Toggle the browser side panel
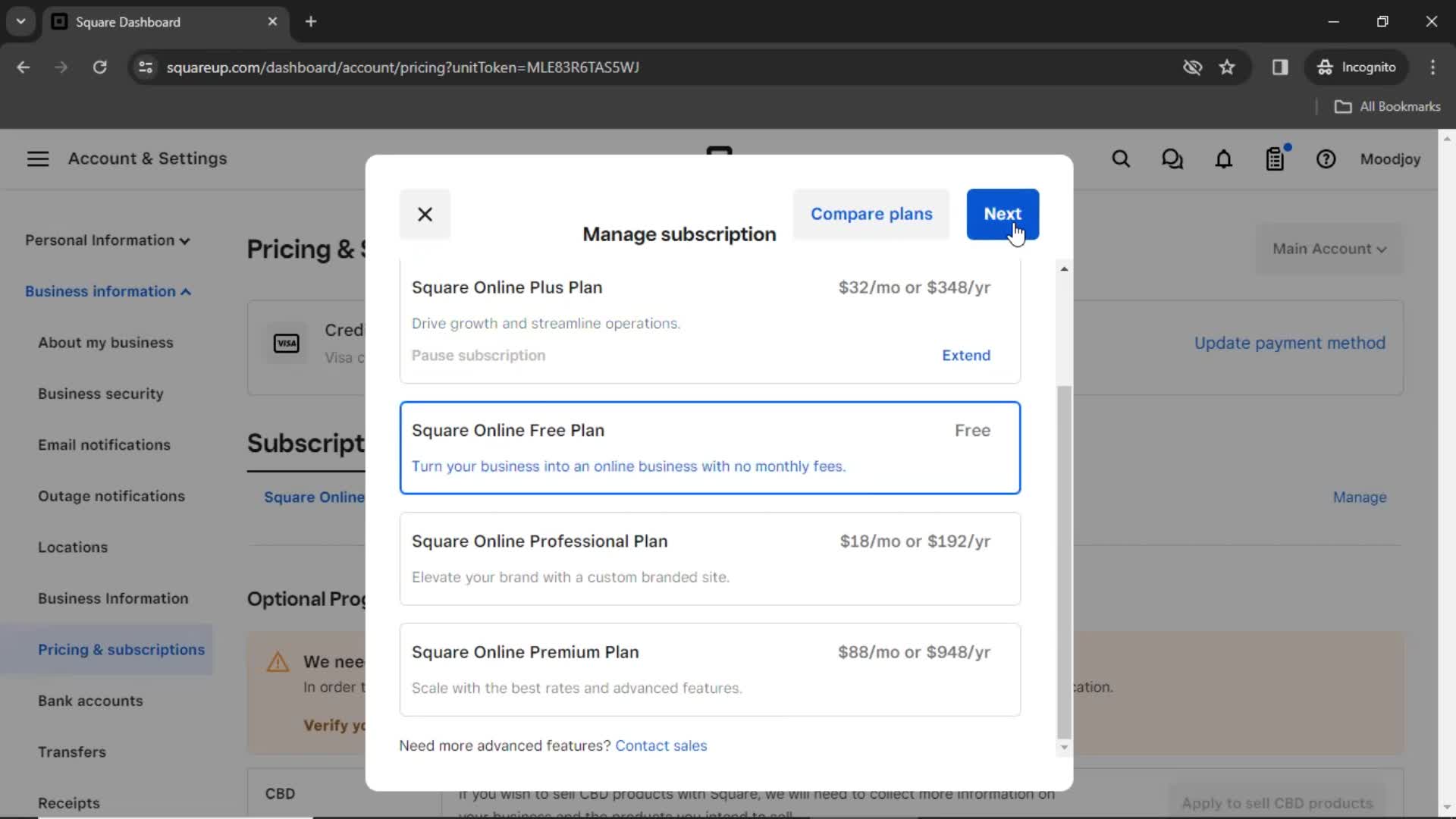Screen dimensions: 1456x819 point(1280,67)
